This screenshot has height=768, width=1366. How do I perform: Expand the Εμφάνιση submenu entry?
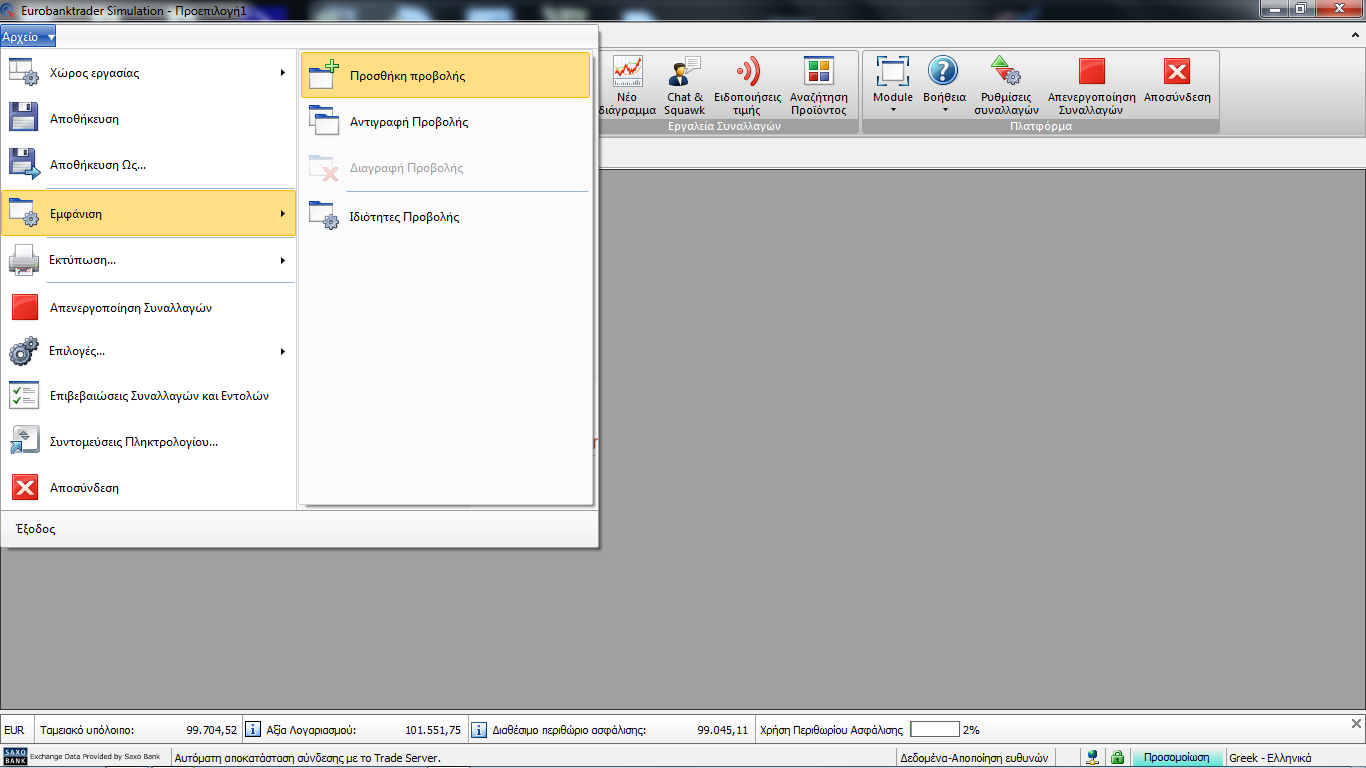[x=149, y=214]
